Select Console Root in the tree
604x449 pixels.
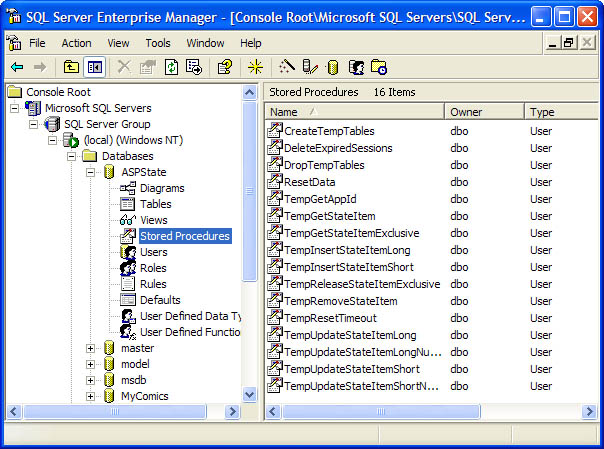coord(58,92)
